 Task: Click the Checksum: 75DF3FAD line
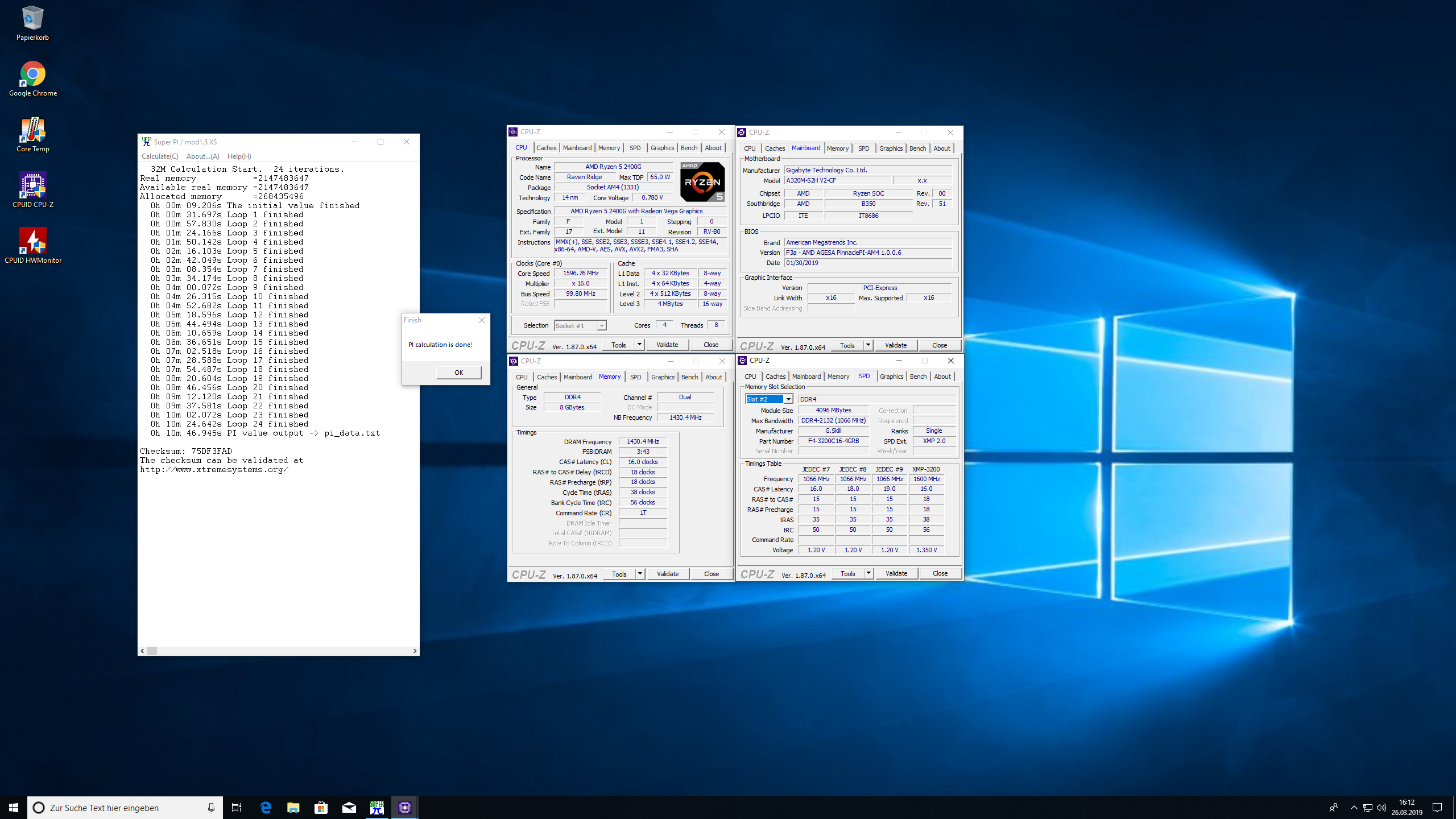click(186, 452)
